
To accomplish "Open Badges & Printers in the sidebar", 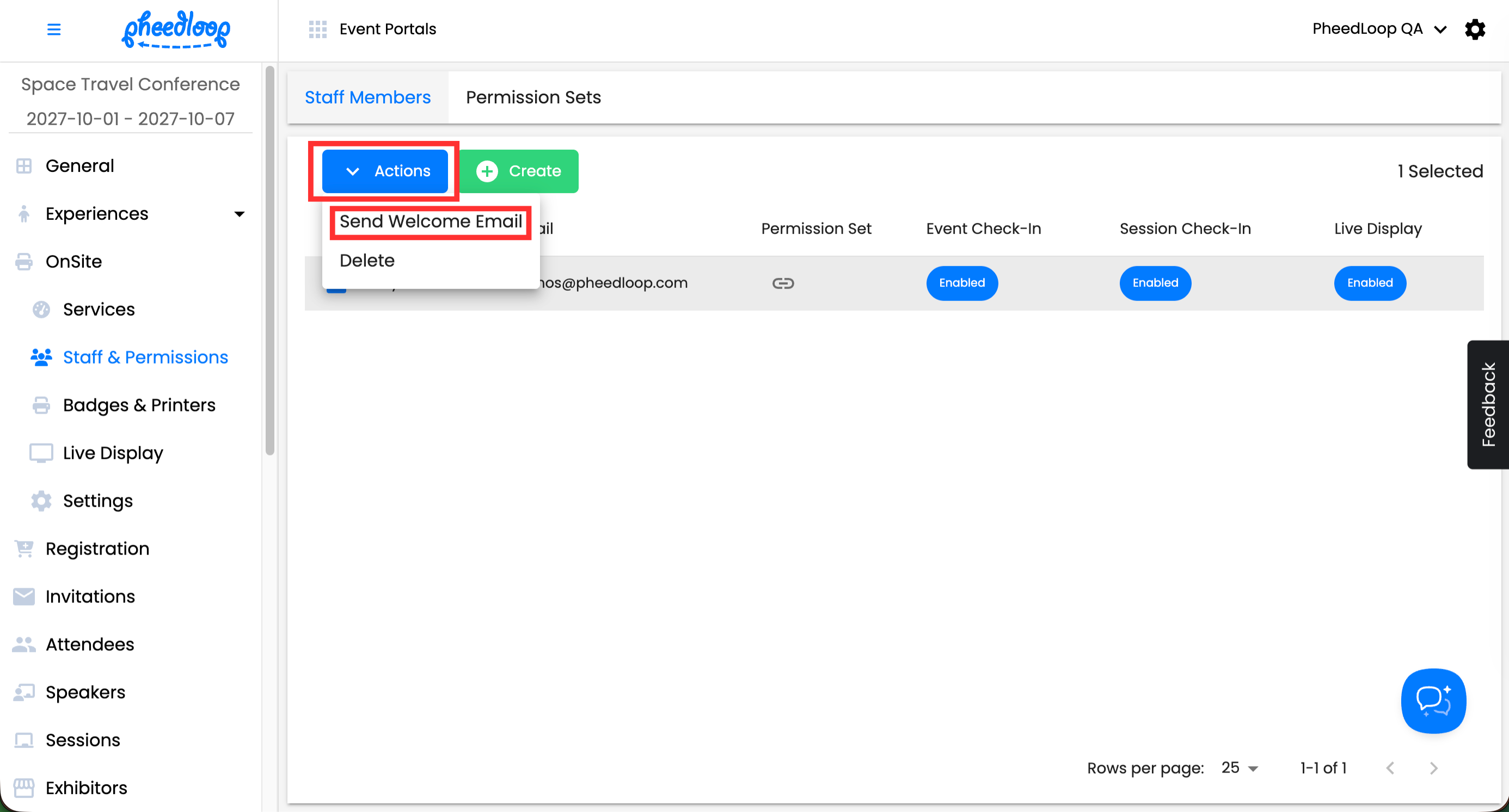I will (x=139, y=405).
